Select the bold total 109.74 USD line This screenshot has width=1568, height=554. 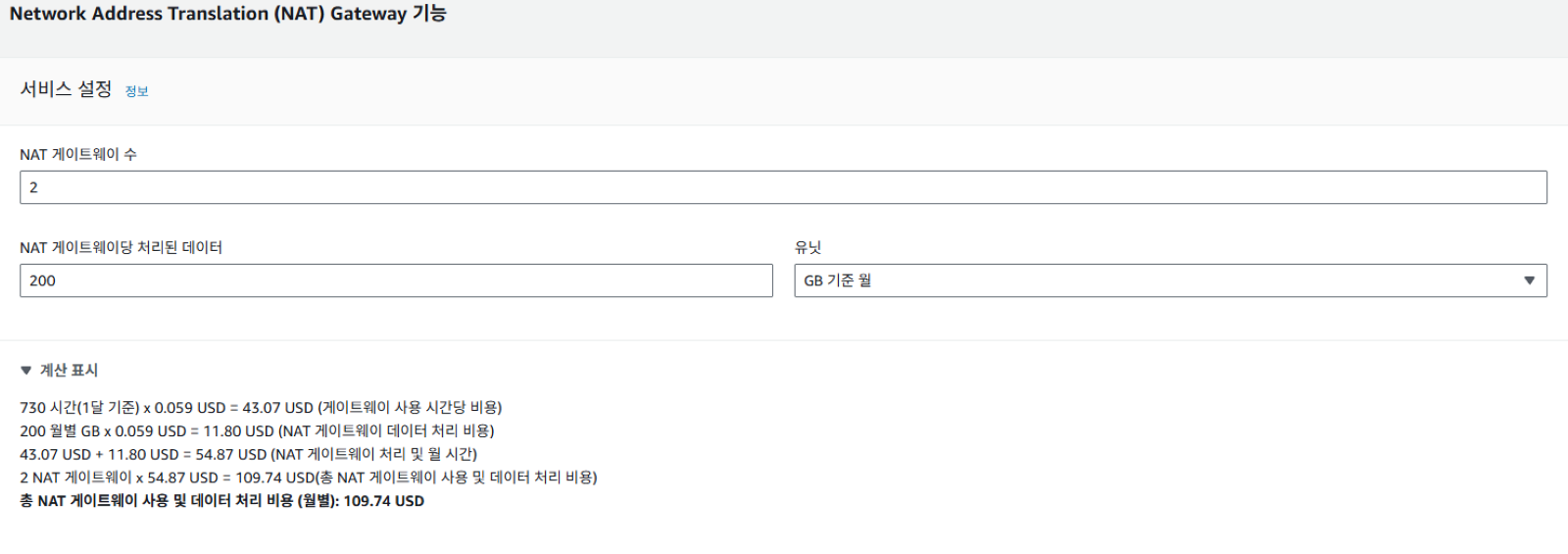(x=221, y=501)
